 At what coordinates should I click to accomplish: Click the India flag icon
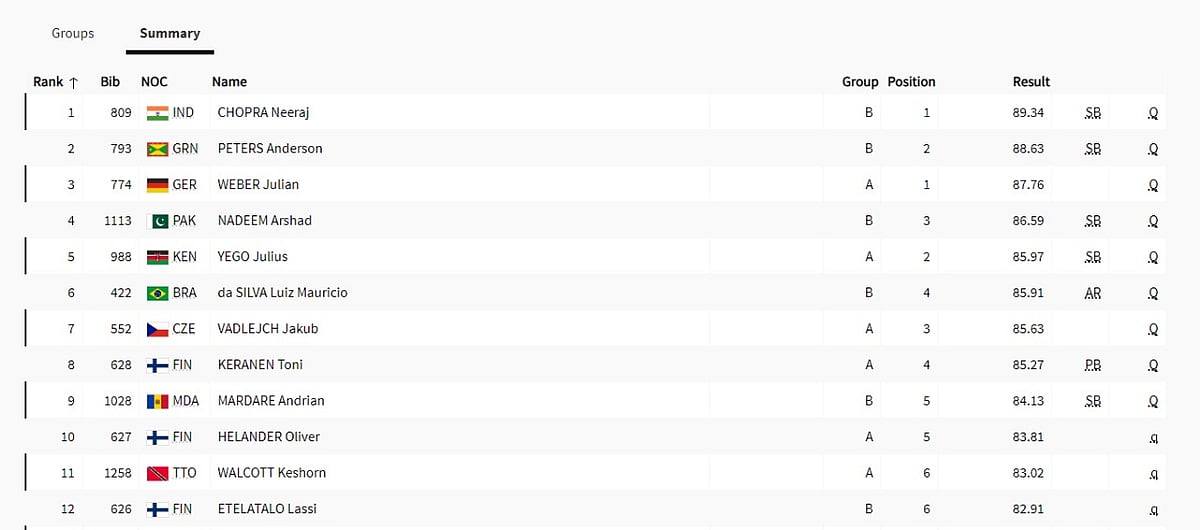[x=157, y=113]
